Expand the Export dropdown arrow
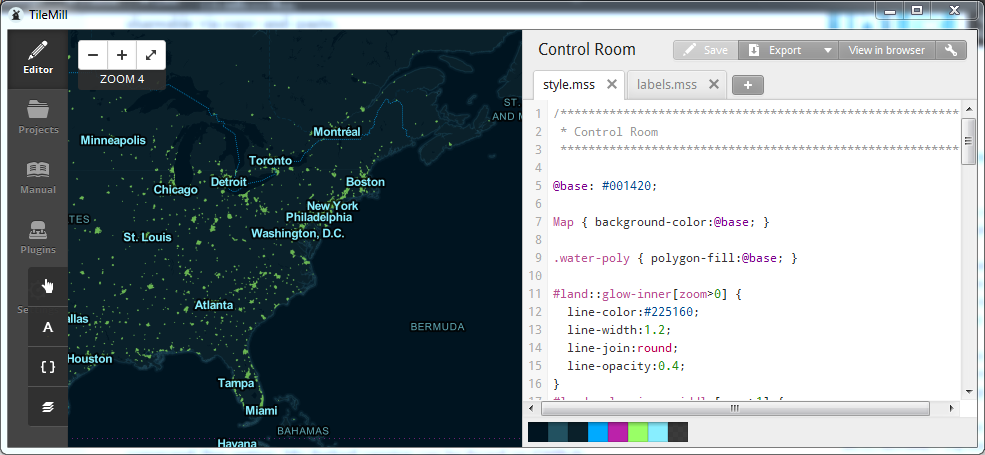 (x=828, y=50)
